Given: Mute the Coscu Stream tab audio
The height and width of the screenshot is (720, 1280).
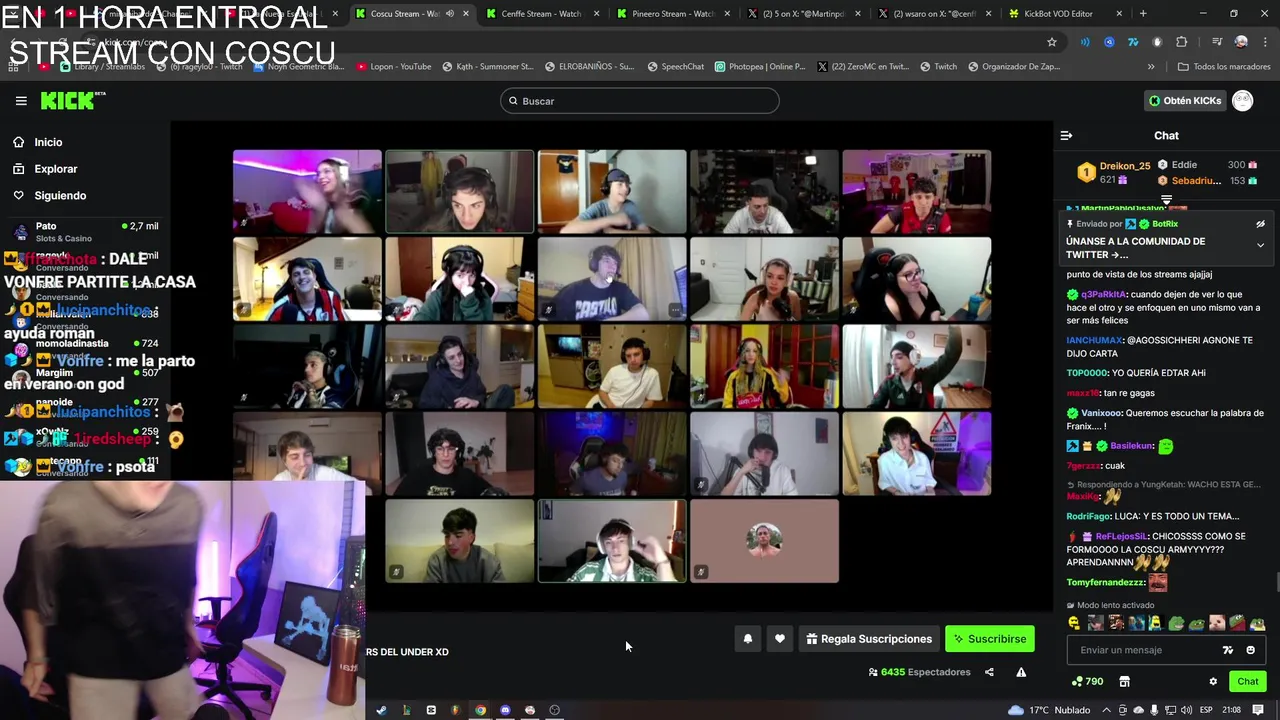Looking at the screenshot, I should [449, 14].
